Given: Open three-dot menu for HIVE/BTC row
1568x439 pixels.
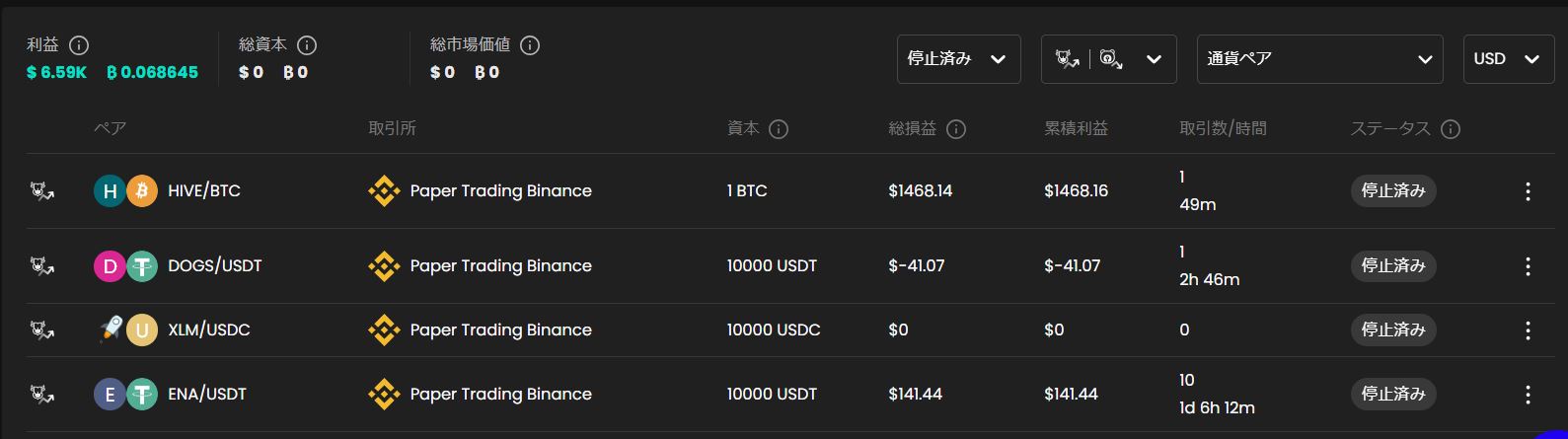Looking at the screenshot, I should pyautogui.click(x=1528, y=191).
